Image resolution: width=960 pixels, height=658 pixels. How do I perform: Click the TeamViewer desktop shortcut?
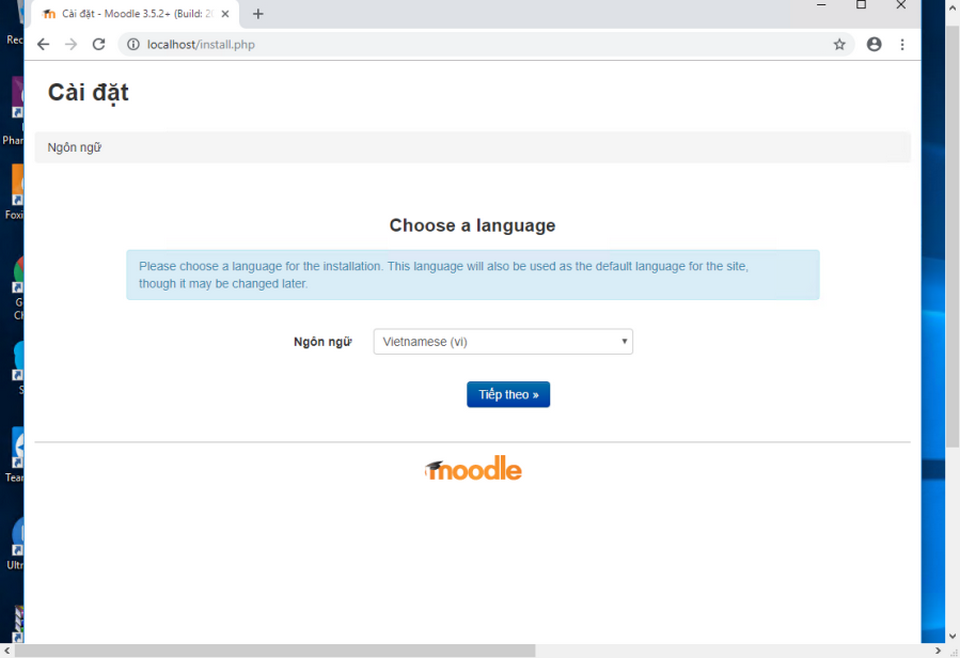15,454
